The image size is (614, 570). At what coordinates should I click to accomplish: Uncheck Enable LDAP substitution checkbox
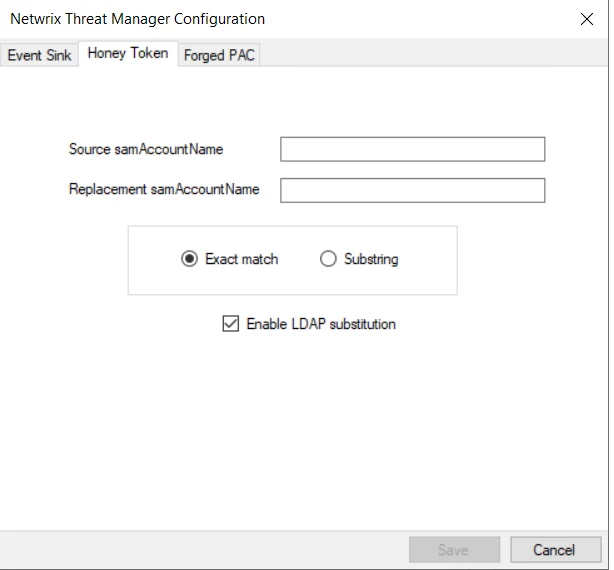pos(231,324)
